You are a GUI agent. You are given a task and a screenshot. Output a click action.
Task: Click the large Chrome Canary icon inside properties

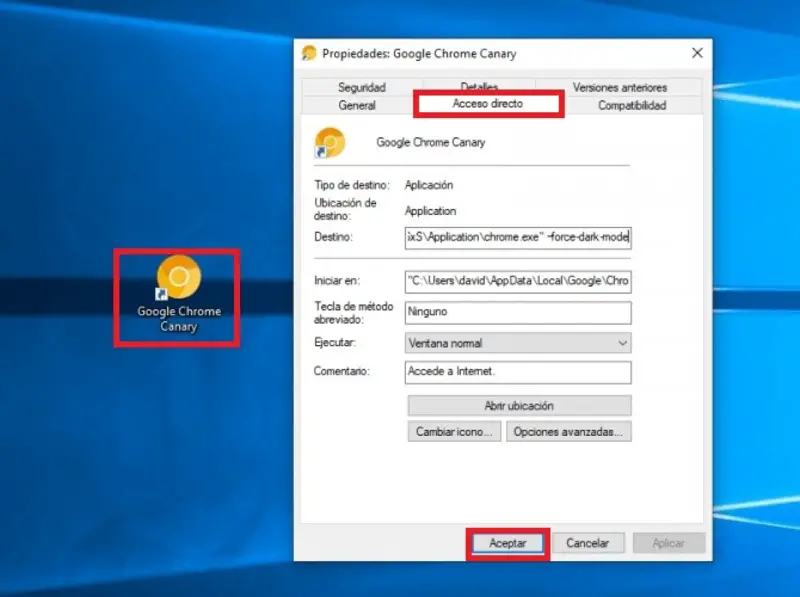[330, 143]
